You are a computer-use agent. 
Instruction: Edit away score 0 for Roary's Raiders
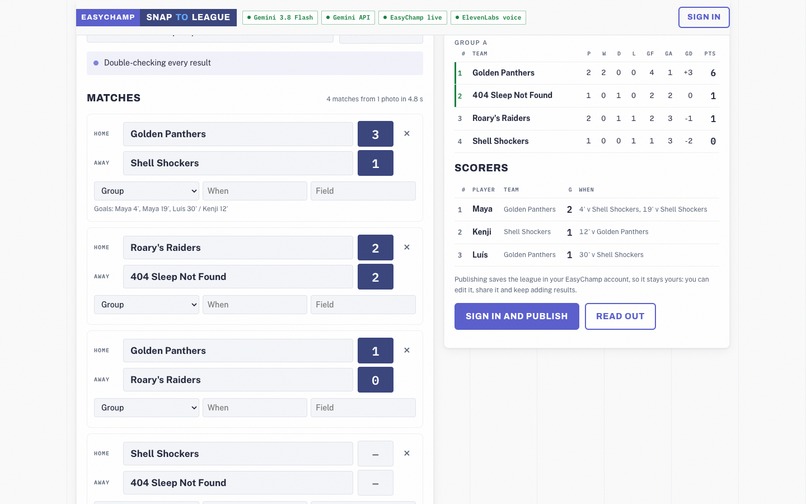pos(375,380)
